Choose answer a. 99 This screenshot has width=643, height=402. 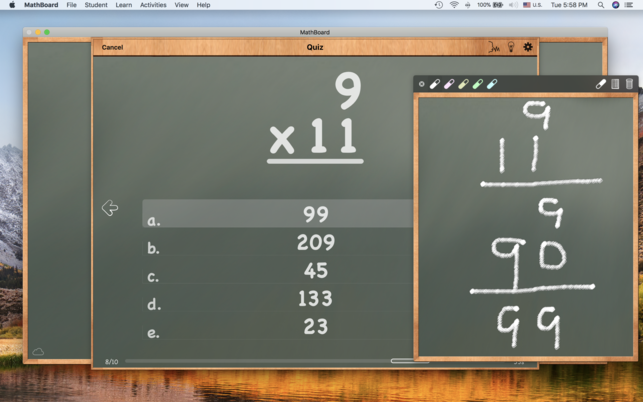(278, 214)
